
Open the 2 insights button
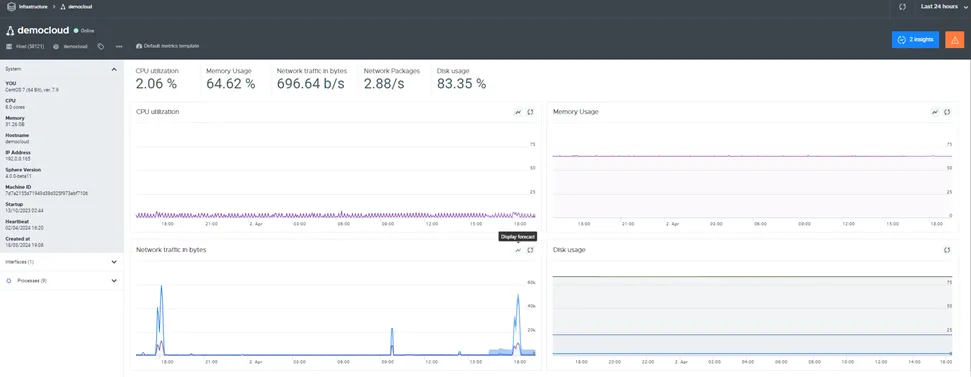pyautogui.click(x=915, y=40)
